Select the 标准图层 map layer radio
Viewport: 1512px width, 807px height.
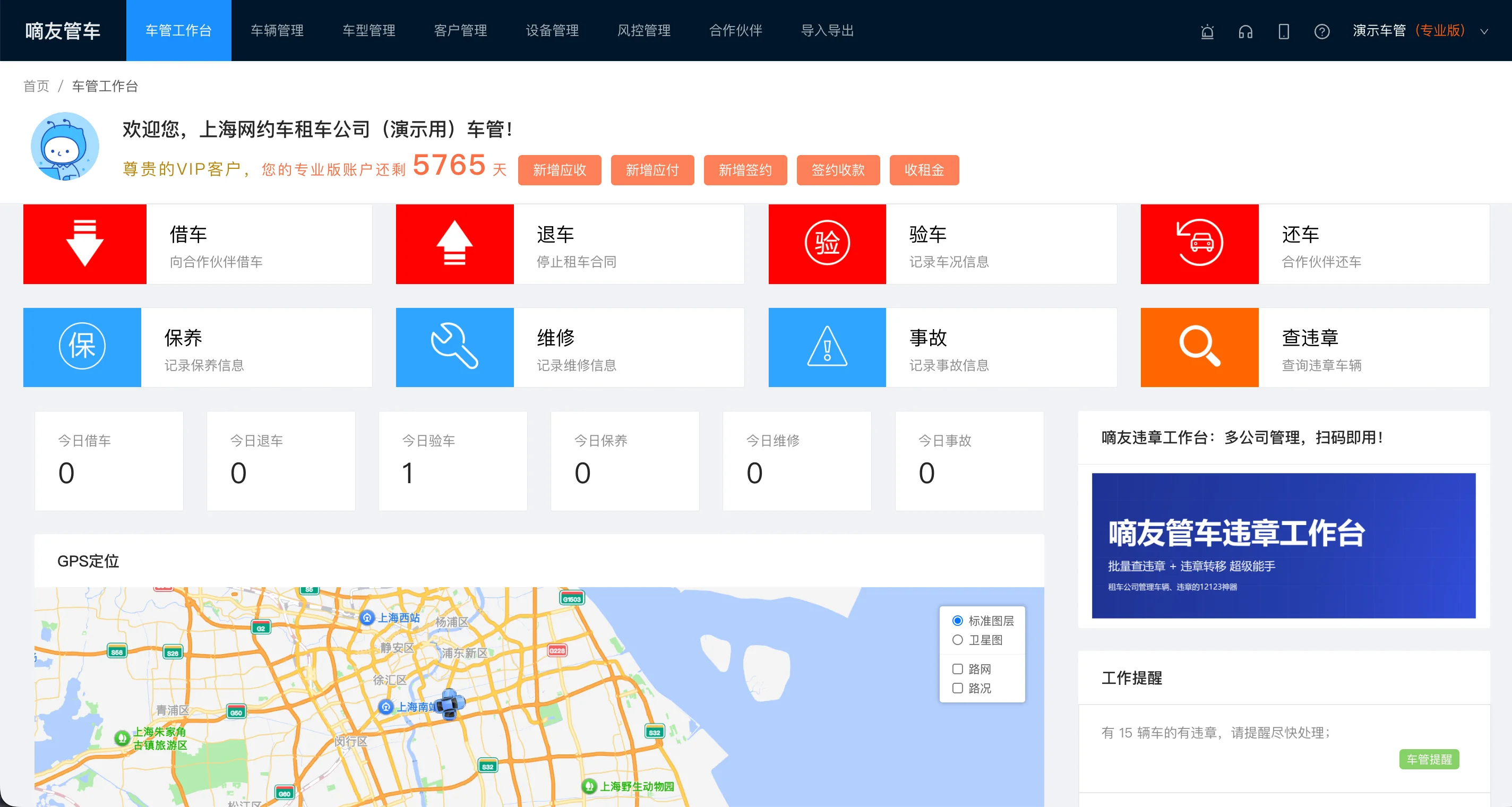pos(957,620)
